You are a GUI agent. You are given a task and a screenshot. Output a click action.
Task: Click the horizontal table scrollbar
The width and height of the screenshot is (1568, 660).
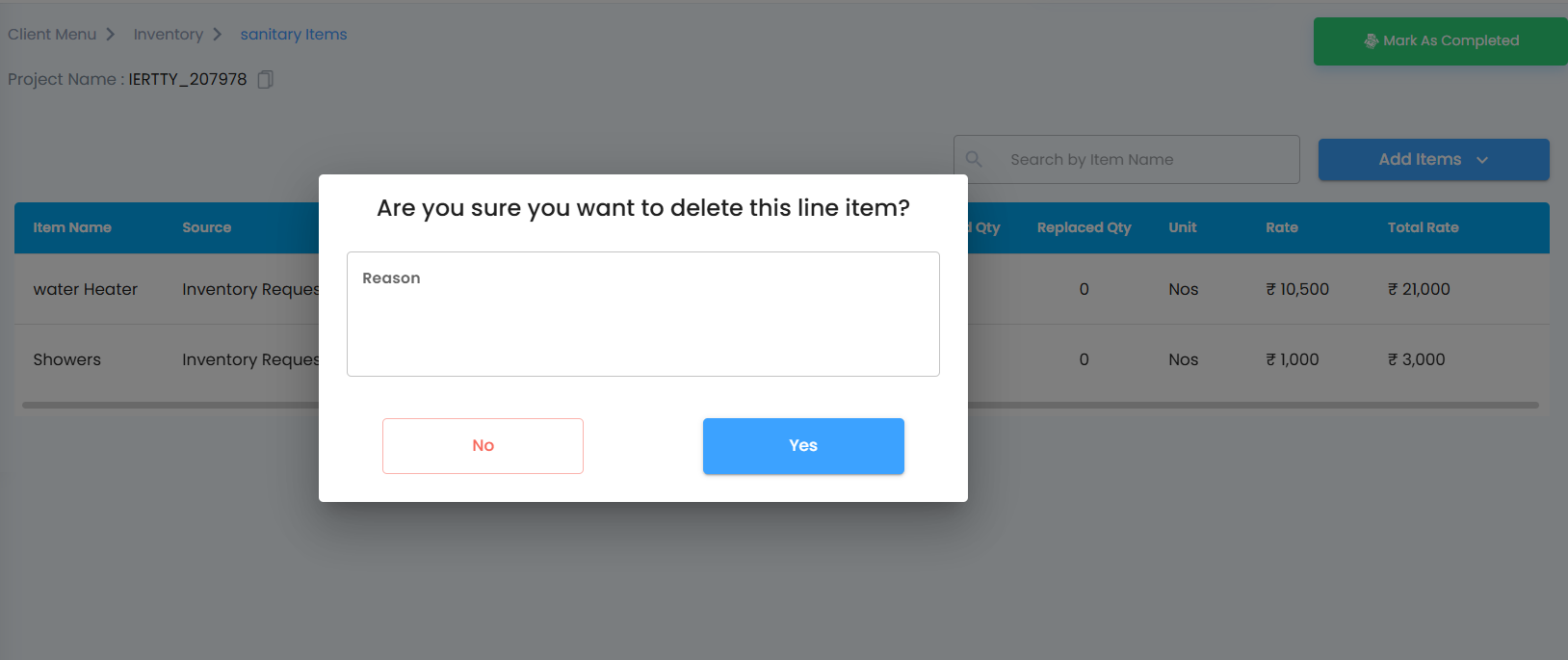1252,405
